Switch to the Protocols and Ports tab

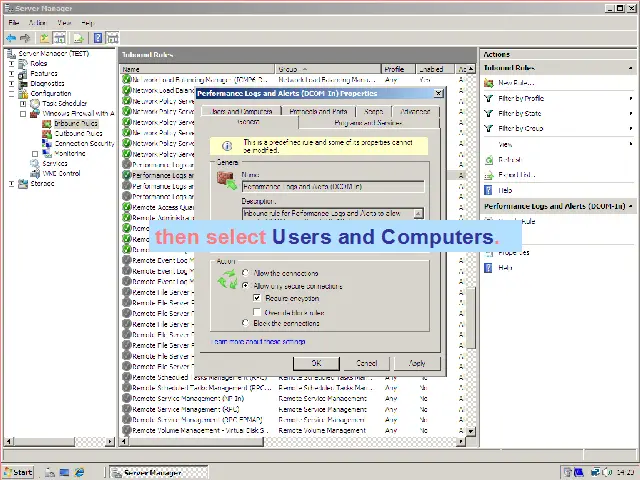(318, 111)
